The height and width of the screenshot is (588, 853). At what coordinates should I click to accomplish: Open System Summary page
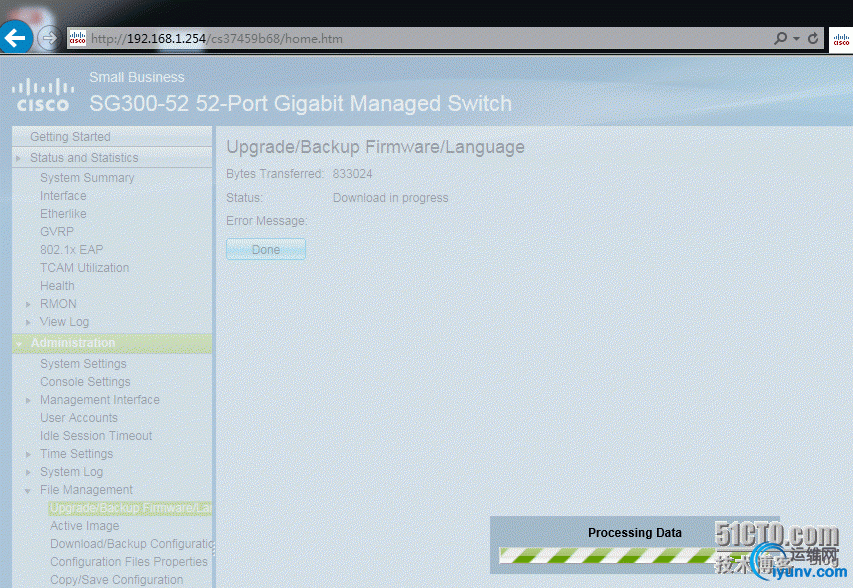click(x=87, y=178)
